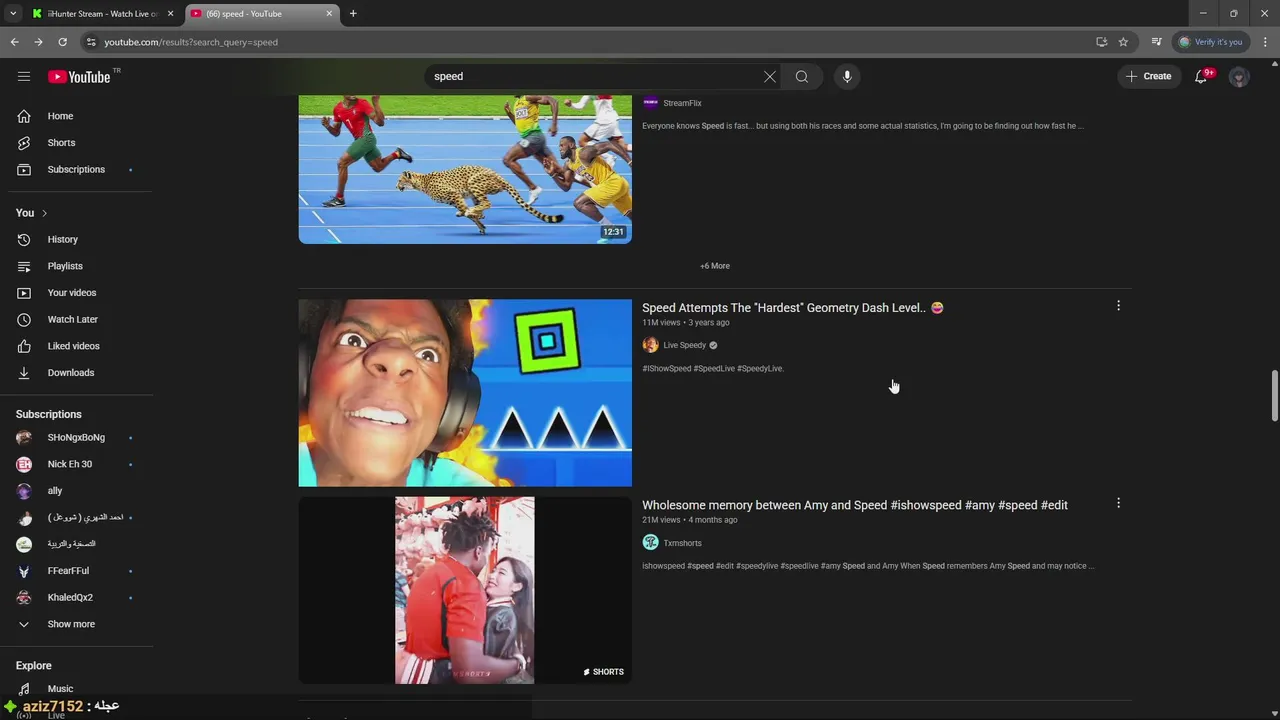The width and height of the screenshot is (1280, 720).
Task: View site information icon in address bar
Action: pyautogui.click(x=91, y=42)
